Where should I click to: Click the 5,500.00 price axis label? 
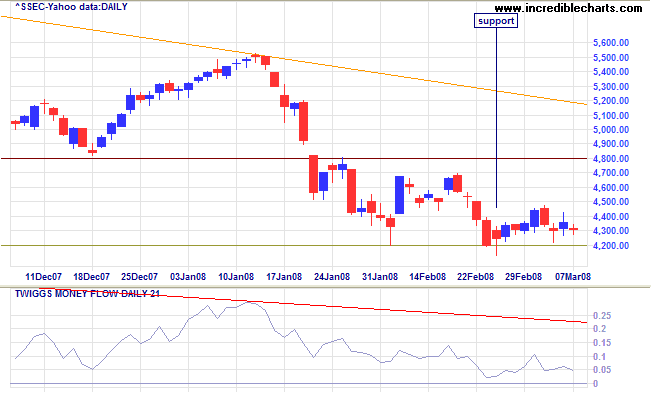coord(611,57)
